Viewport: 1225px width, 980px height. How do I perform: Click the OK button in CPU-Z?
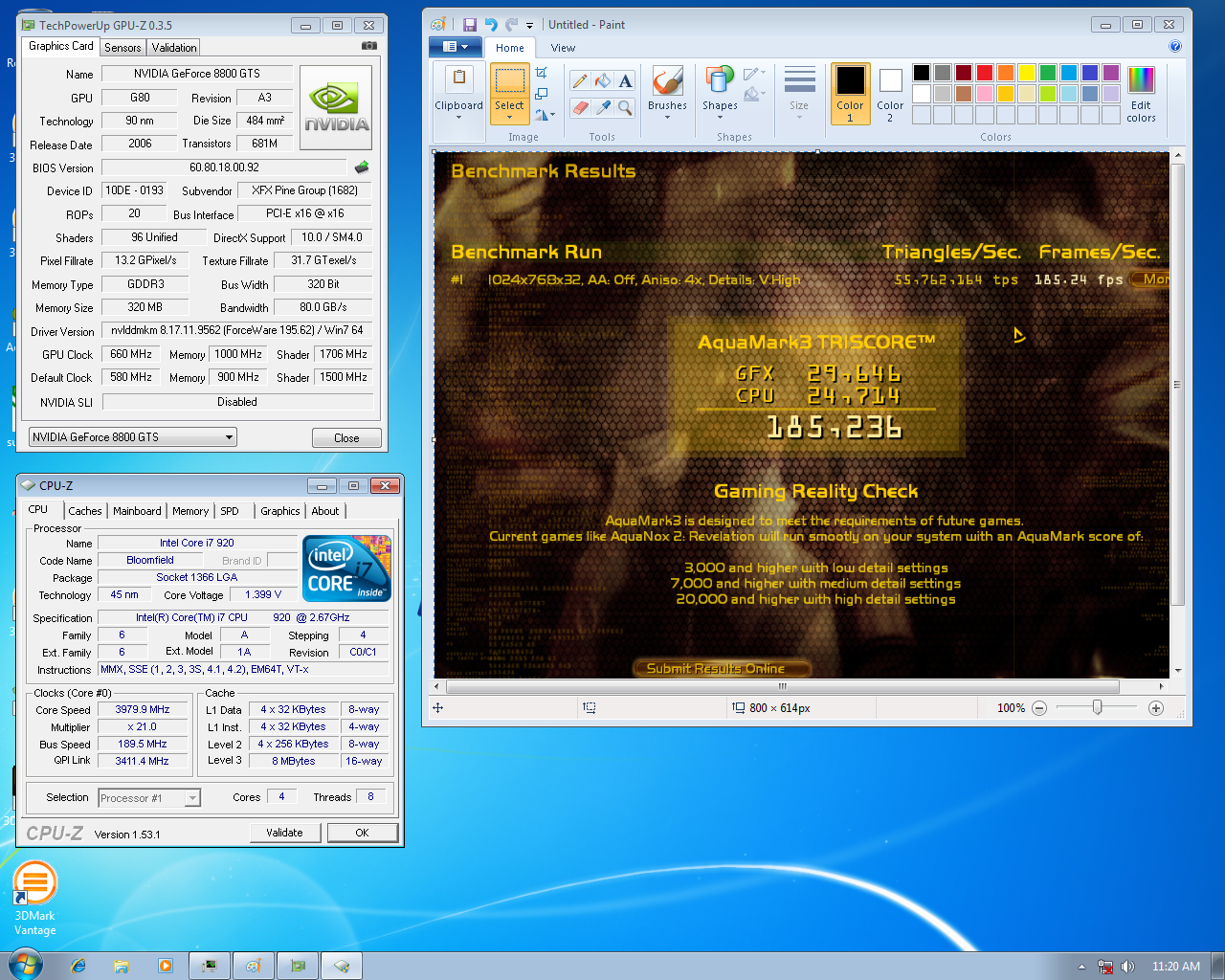click(x=362, y=833)
